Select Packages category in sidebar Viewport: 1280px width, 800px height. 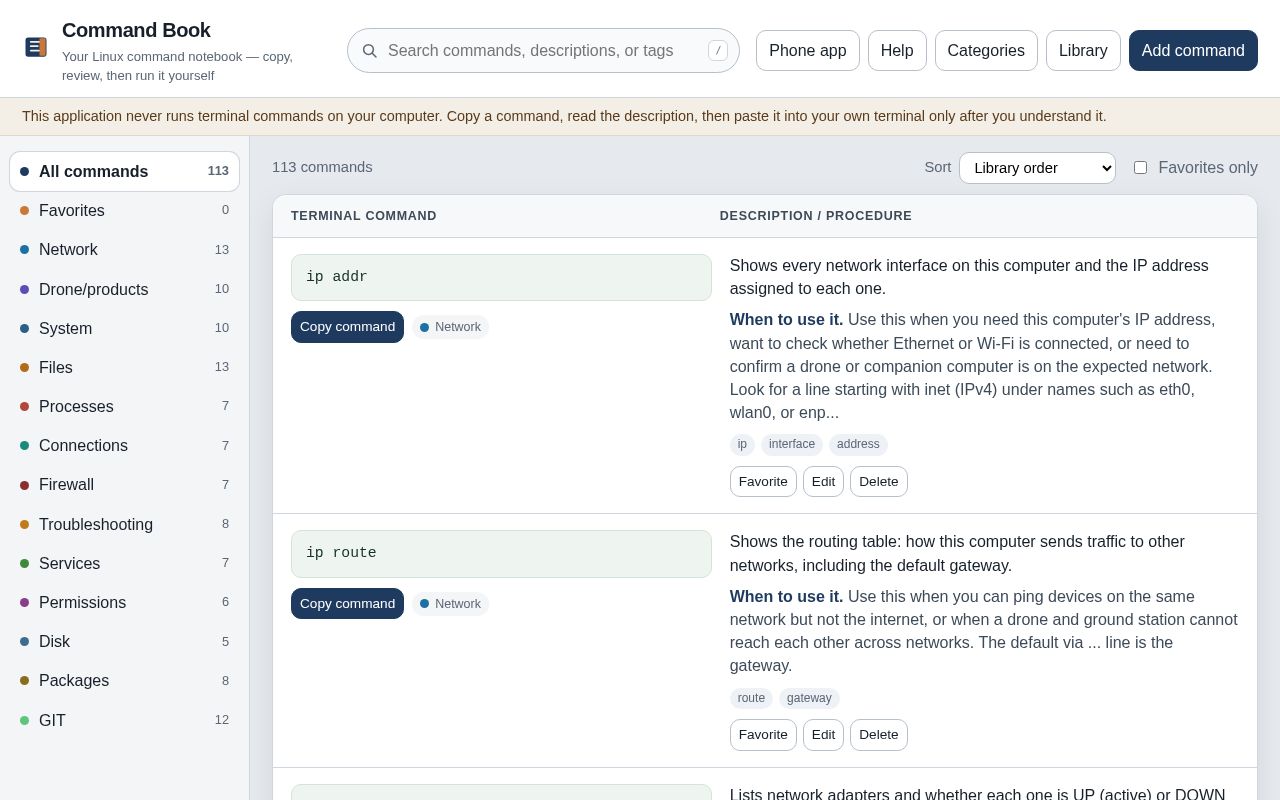124,681
